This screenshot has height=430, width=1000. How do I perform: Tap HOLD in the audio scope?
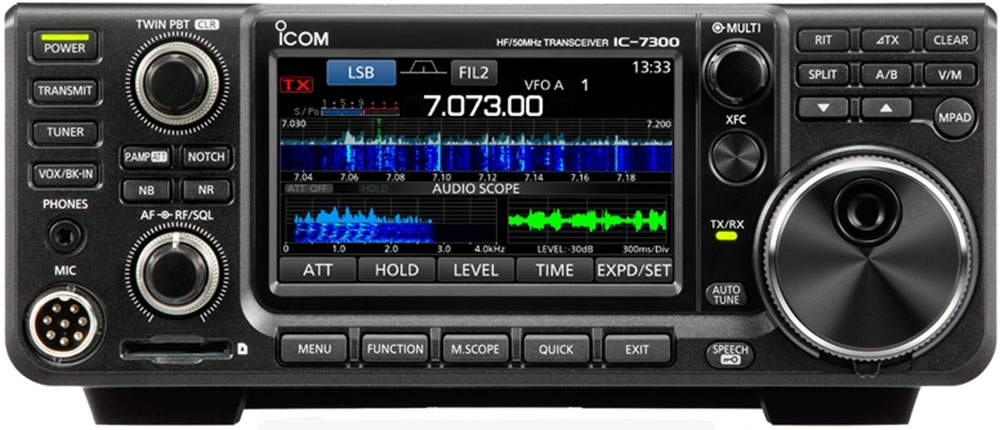point(396,269)
